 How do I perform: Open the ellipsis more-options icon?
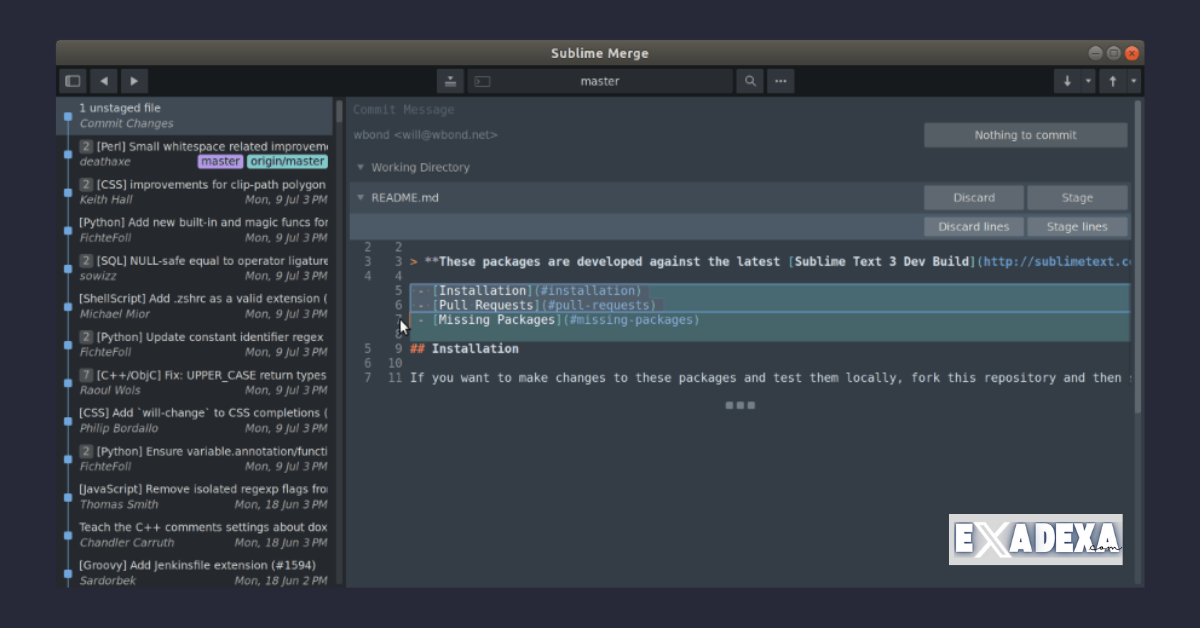pos(781,81)
